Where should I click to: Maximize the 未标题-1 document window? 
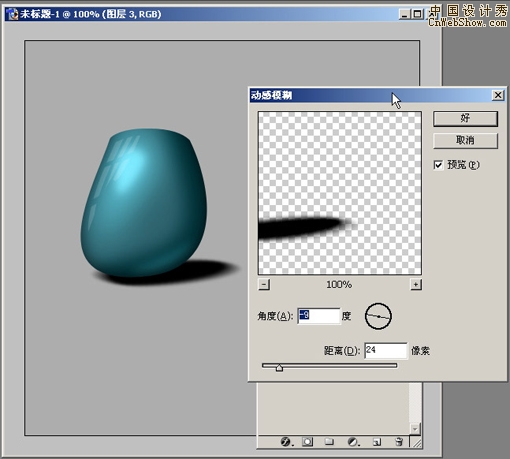[417, 14]
